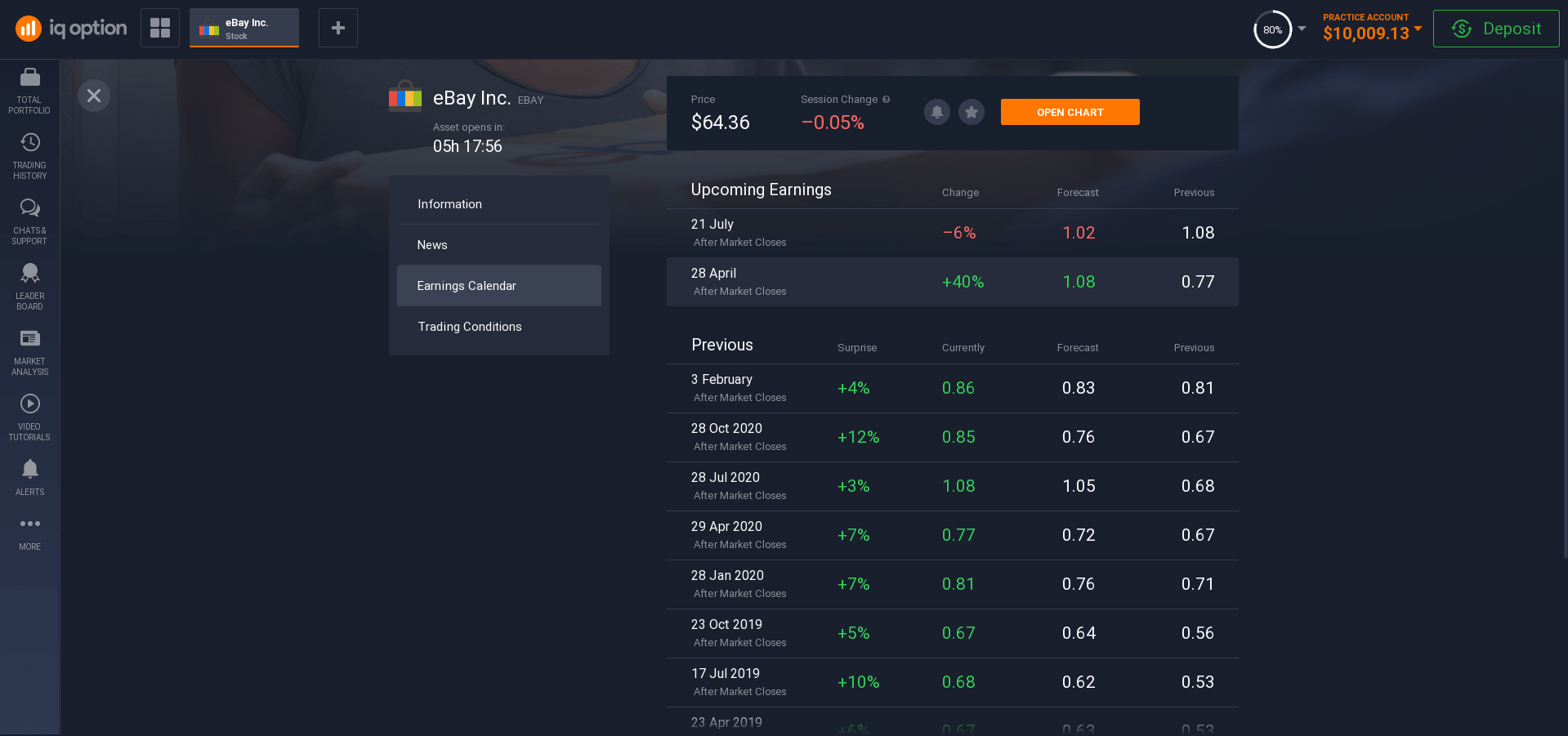Click the green Deposit button
Image resolution: width=1568 pixels, height=736 pixels.
tap(1495, 29)
